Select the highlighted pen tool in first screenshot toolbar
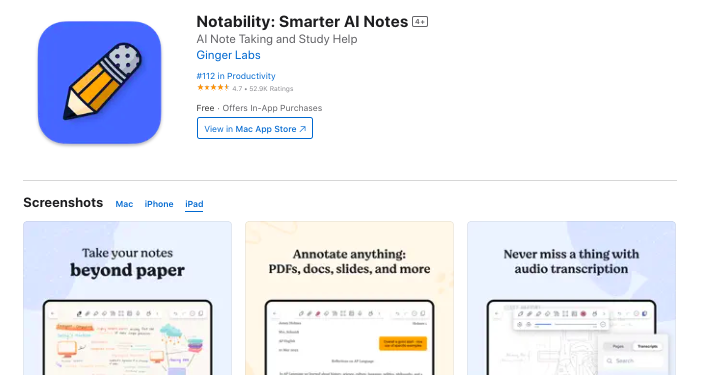702x375 pixels. pos(79,314)
